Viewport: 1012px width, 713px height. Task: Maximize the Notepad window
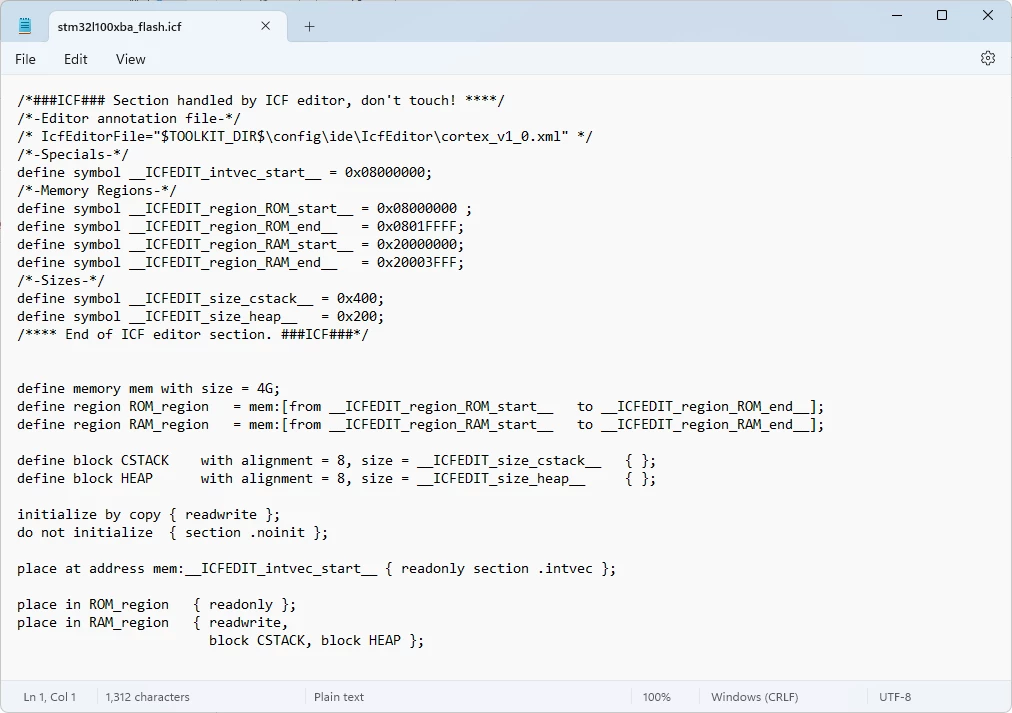coord(942,15)
